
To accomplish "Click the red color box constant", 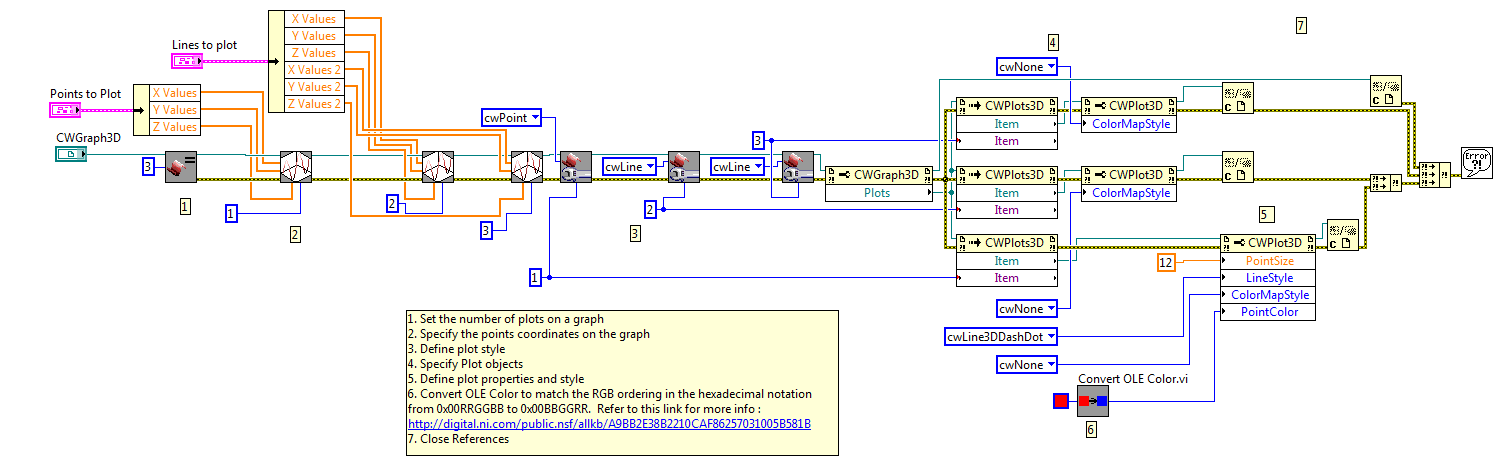I will (x=1062, y=402).
